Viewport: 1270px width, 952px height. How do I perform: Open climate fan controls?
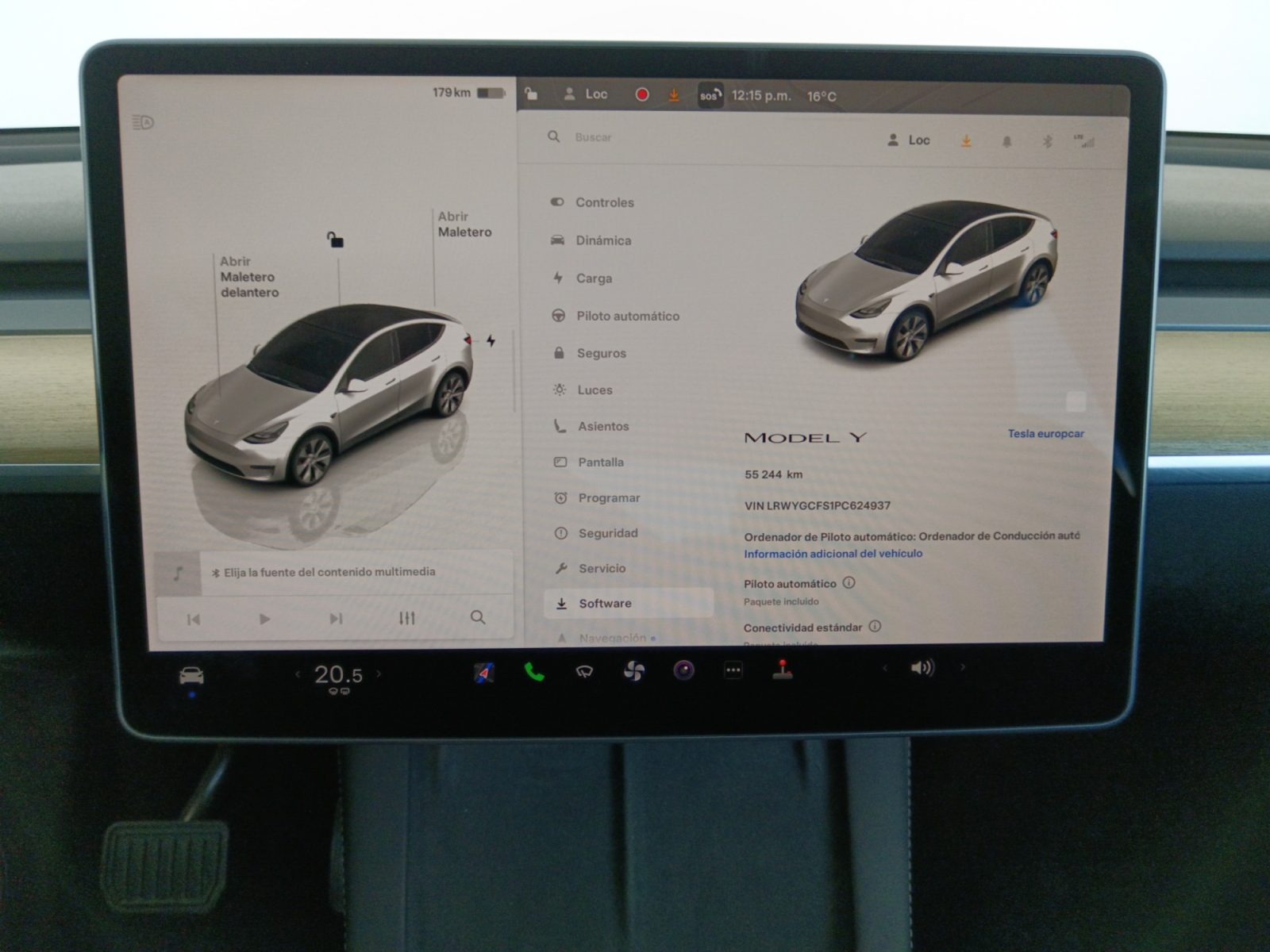coord(633,672)
